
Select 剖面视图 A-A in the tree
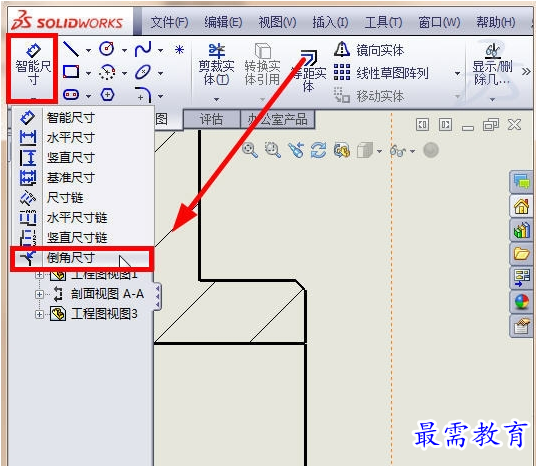(x=107, y=294)
